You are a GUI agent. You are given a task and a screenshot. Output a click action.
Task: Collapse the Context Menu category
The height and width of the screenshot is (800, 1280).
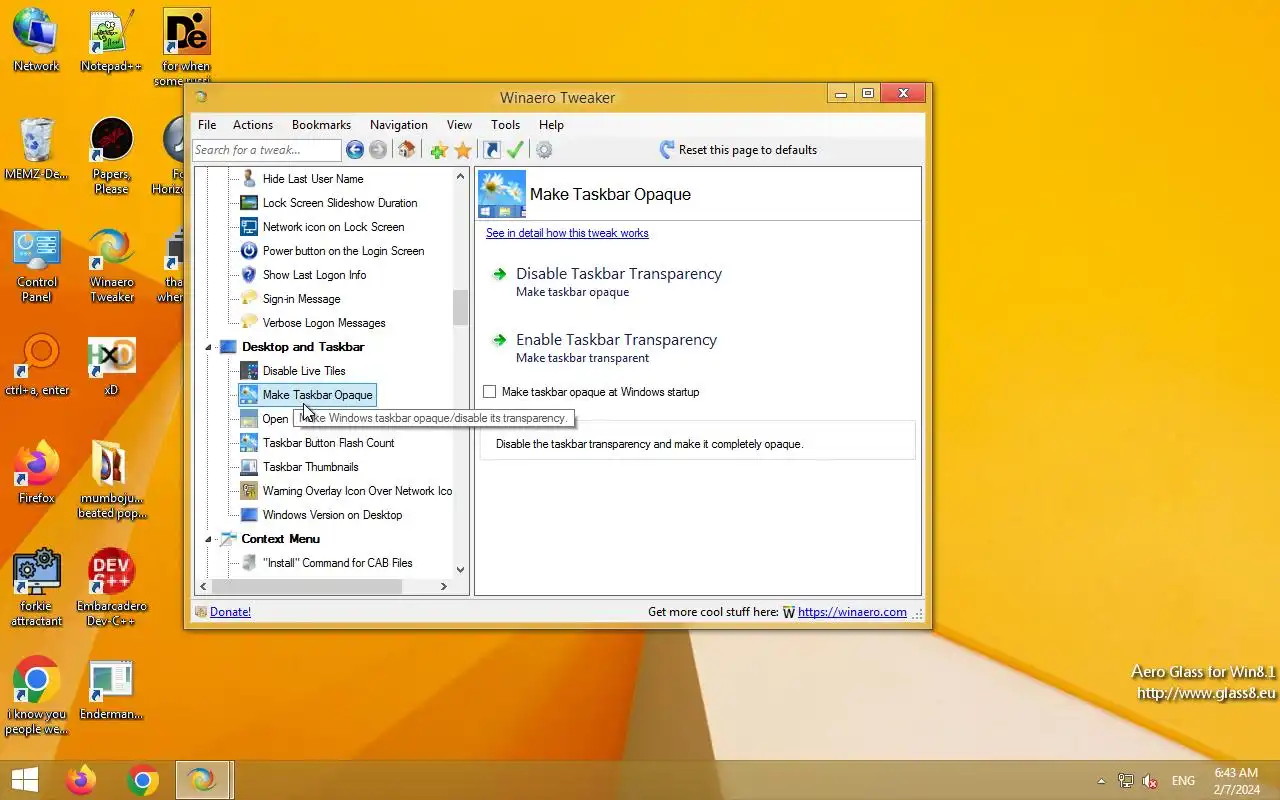pyautogui.click(x=209, y=539)
